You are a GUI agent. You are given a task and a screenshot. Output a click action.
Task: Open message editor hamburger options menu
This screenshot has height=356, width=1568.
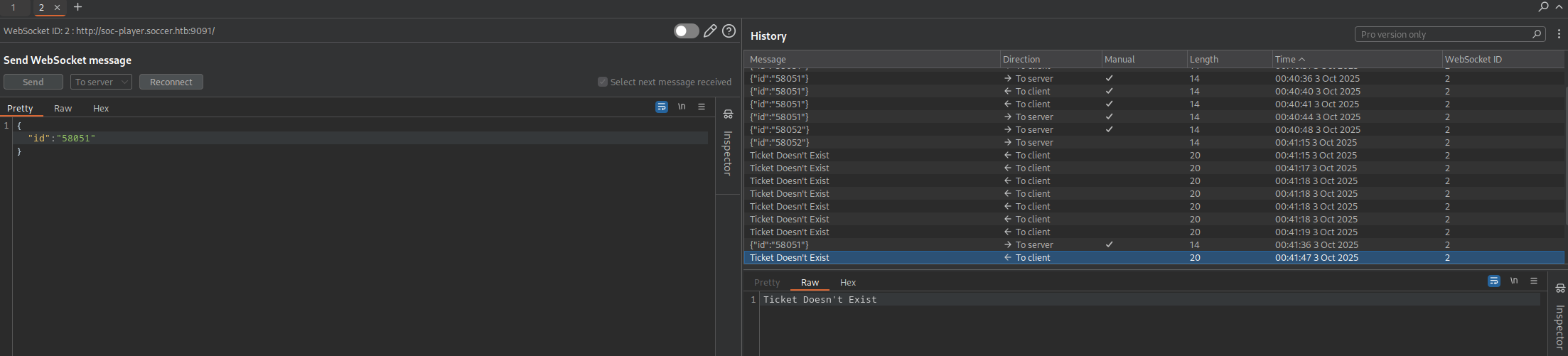[702, 107]
